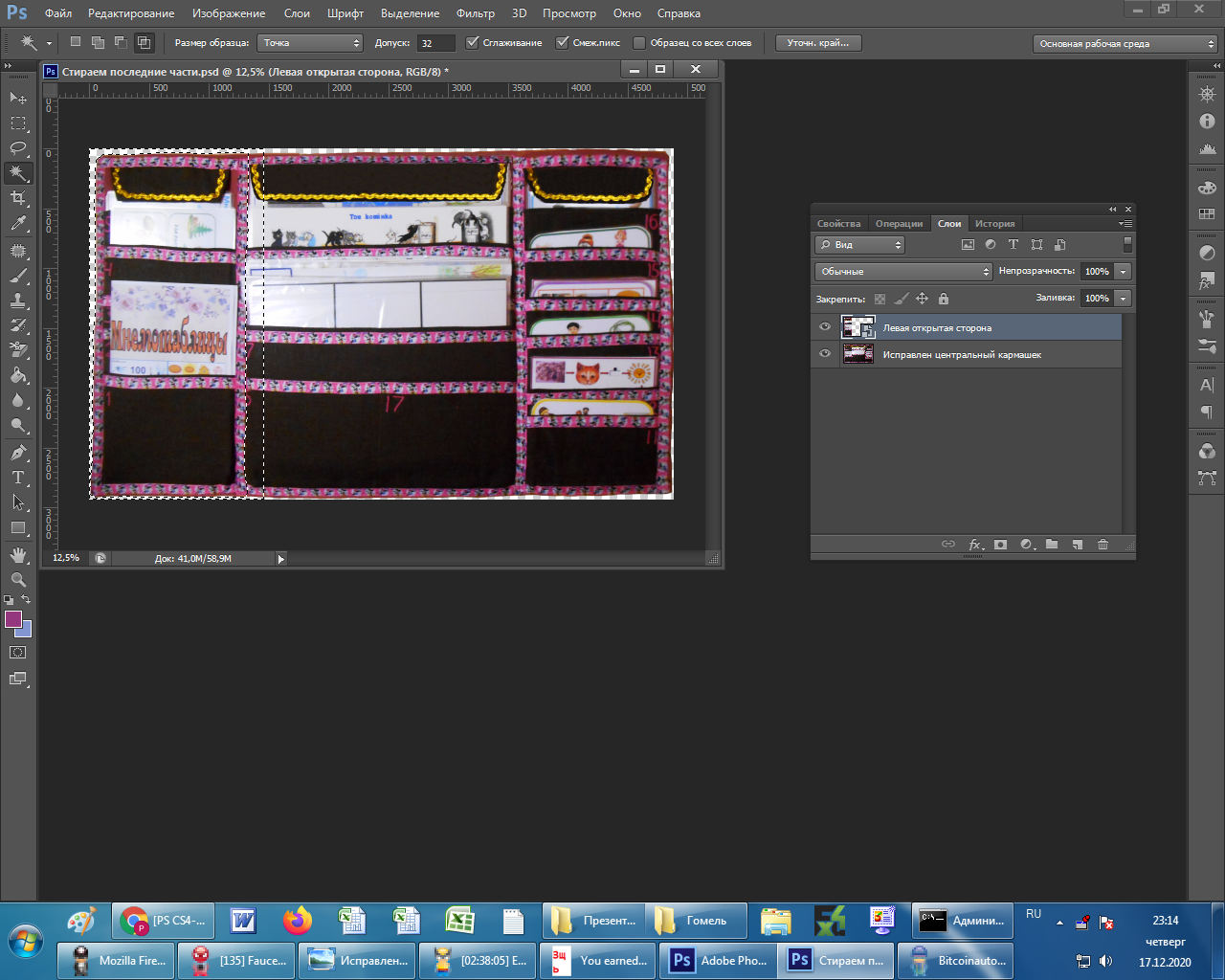Click the Уточн. край... button
The image size is (1225, 980).
817,43
